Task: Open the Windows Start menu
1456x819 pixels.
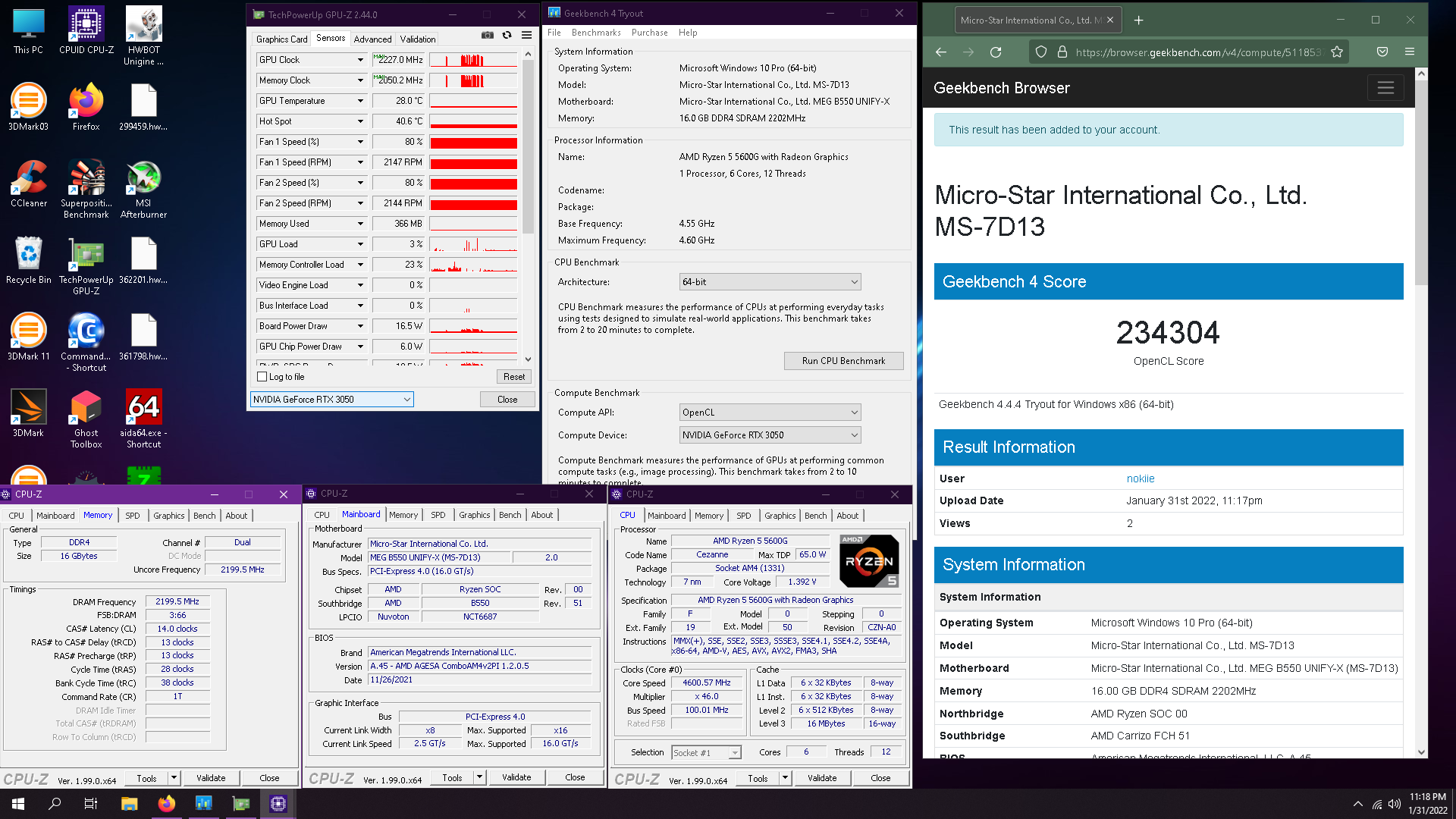Action: pyautogui.click(x=18, y=804)
